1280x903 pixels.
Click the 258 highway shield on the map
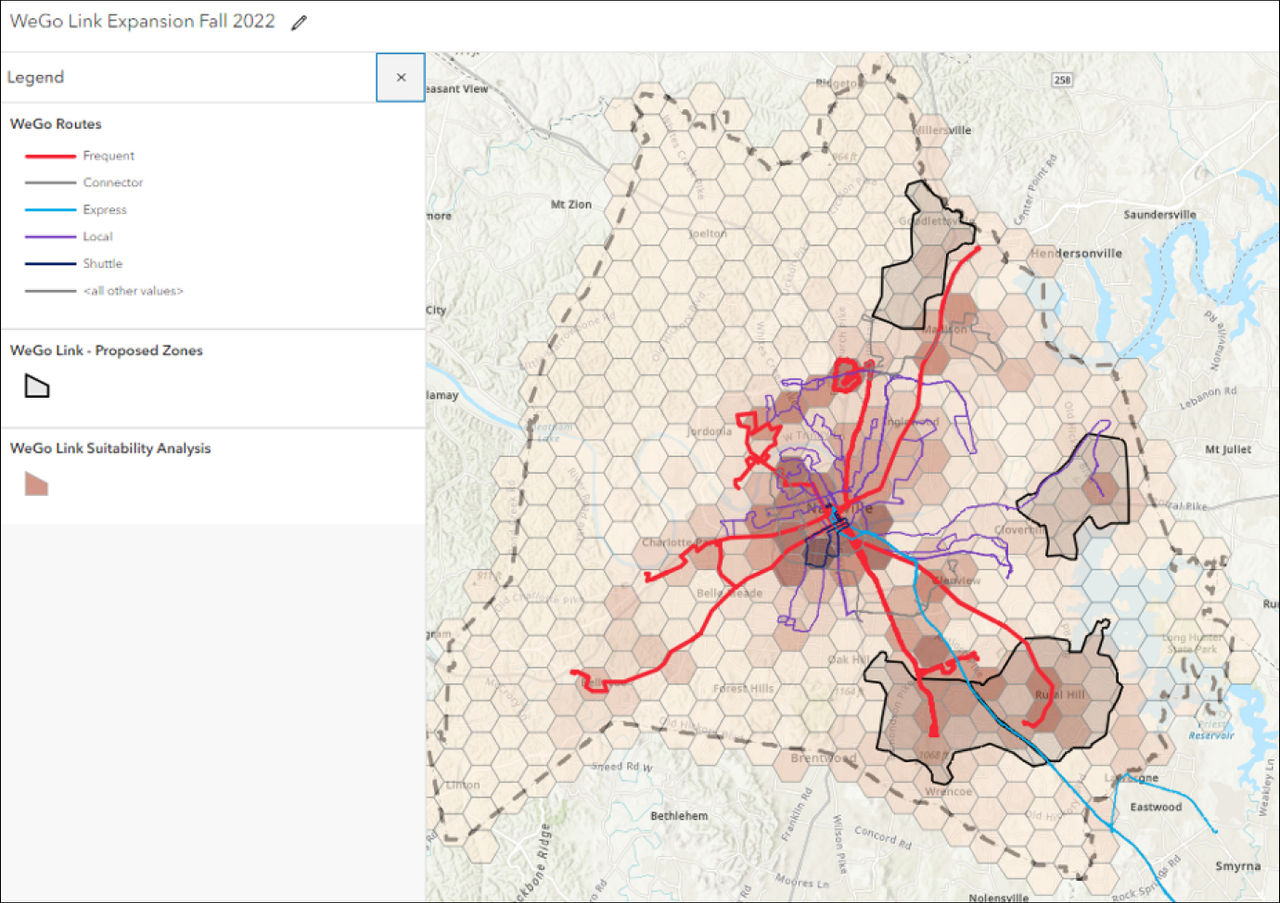tap(1062, 78)
